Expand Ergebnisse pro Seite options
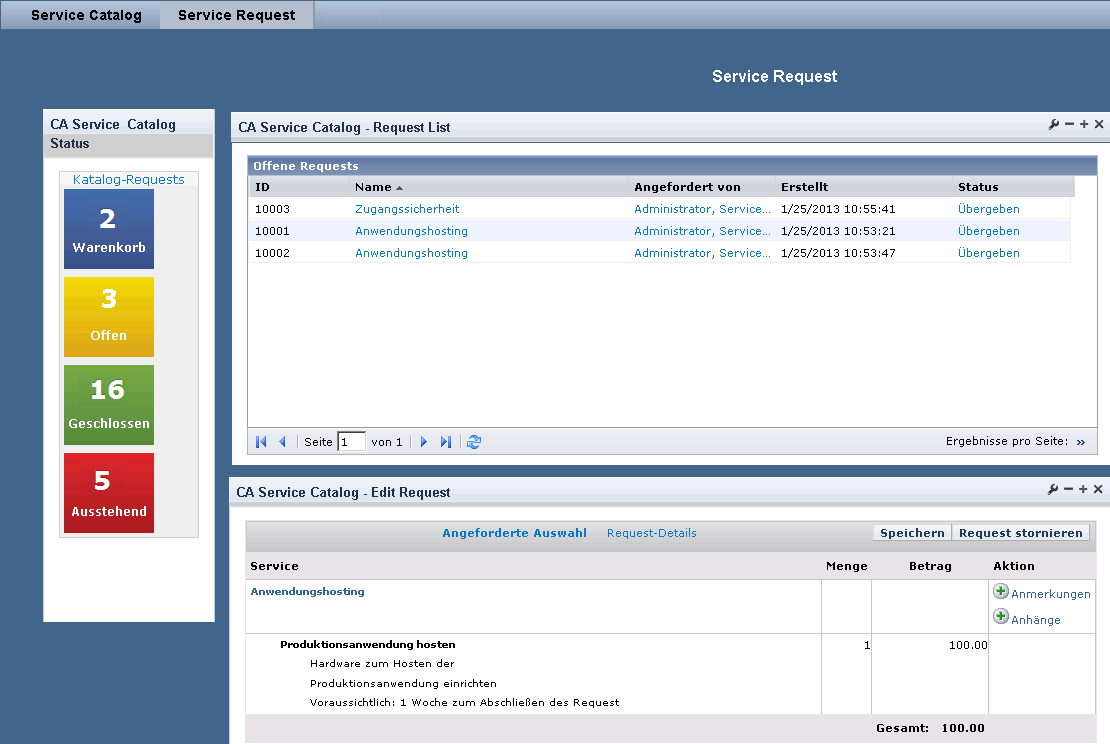Viewport: 1110px width, 744px height. (x=1081, y=442)
